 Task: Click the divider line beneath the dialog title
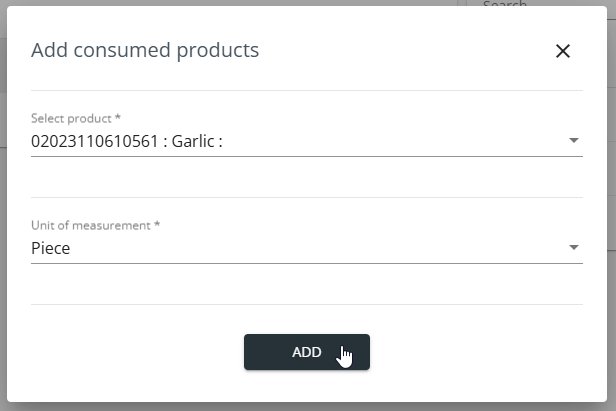[307, 90]
